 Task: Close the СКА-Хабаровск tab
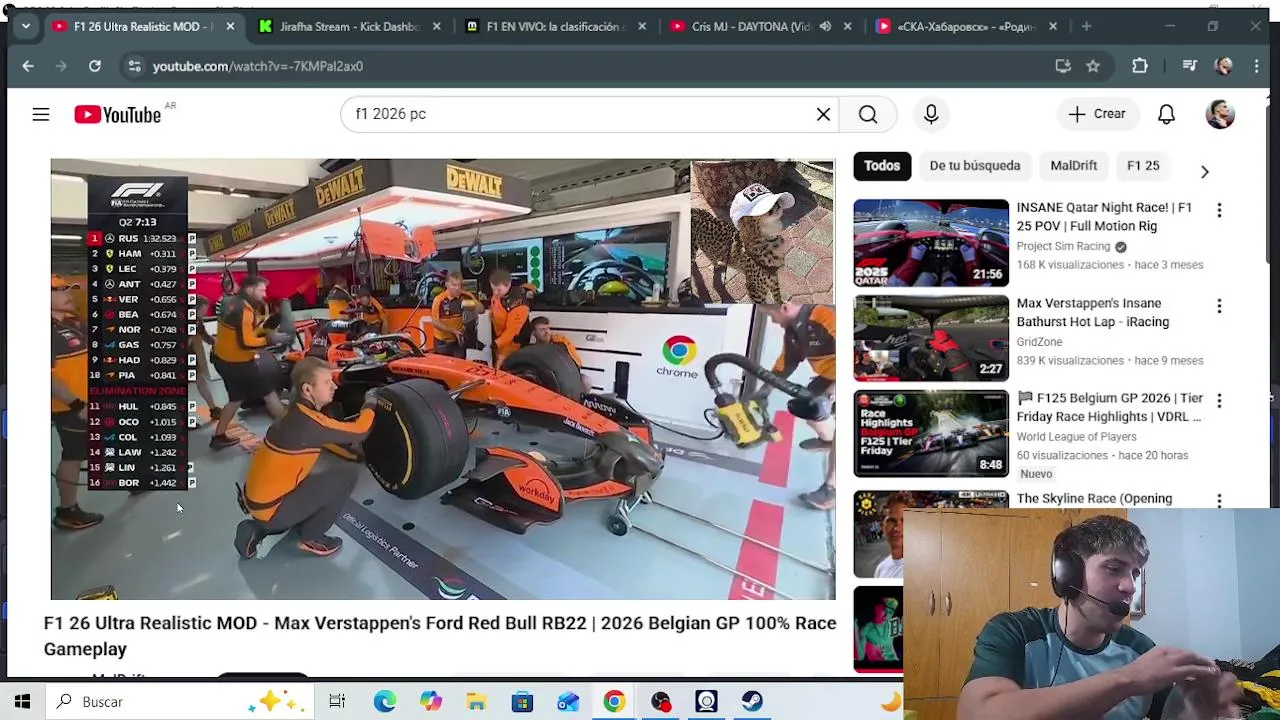point(1053,27)
